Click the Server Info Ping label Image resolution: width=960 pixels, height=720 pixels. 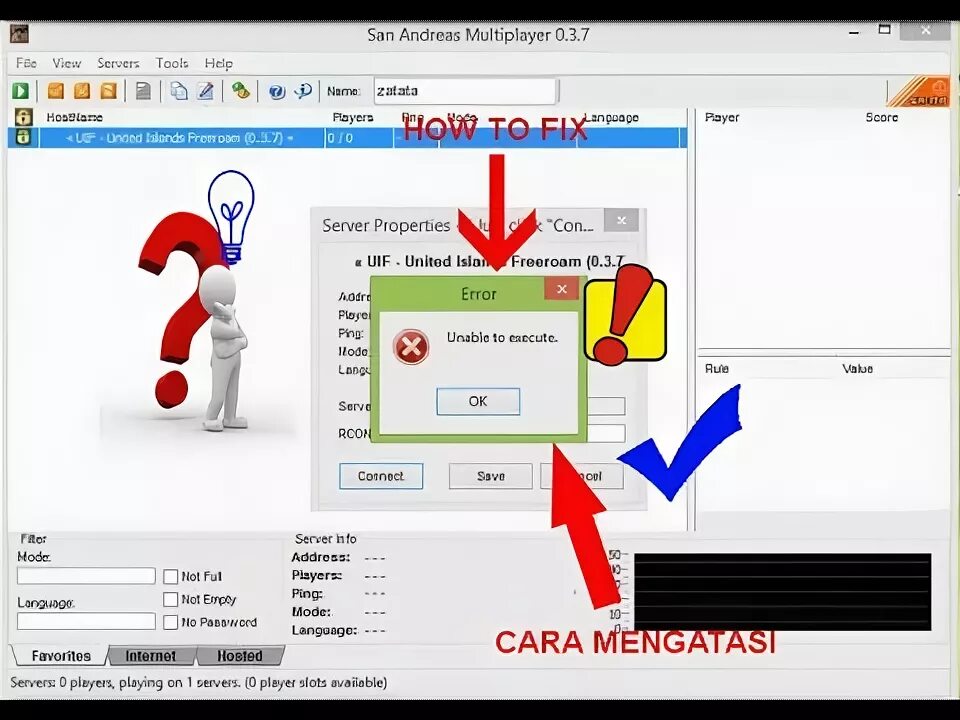click(307, 593)
